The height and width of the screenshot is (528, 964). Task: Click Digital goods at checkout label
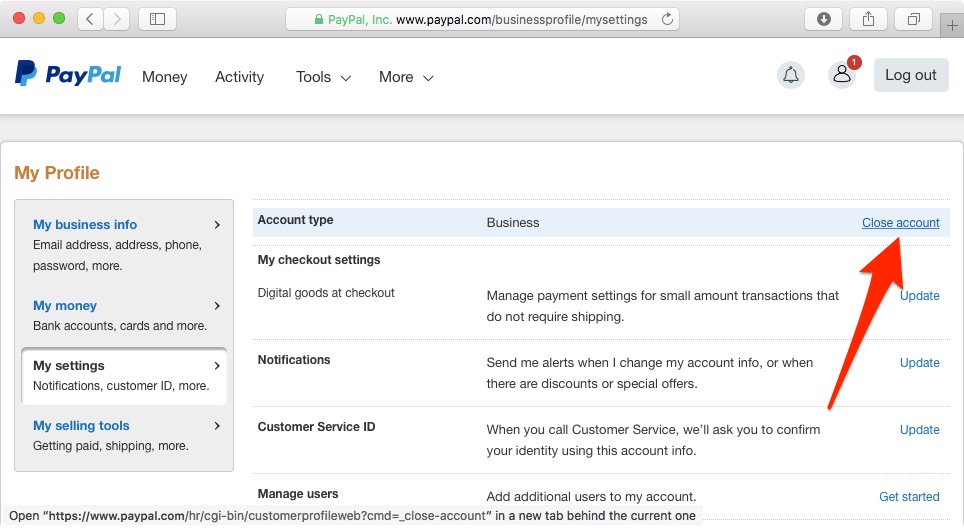click(x=326, y=293)
